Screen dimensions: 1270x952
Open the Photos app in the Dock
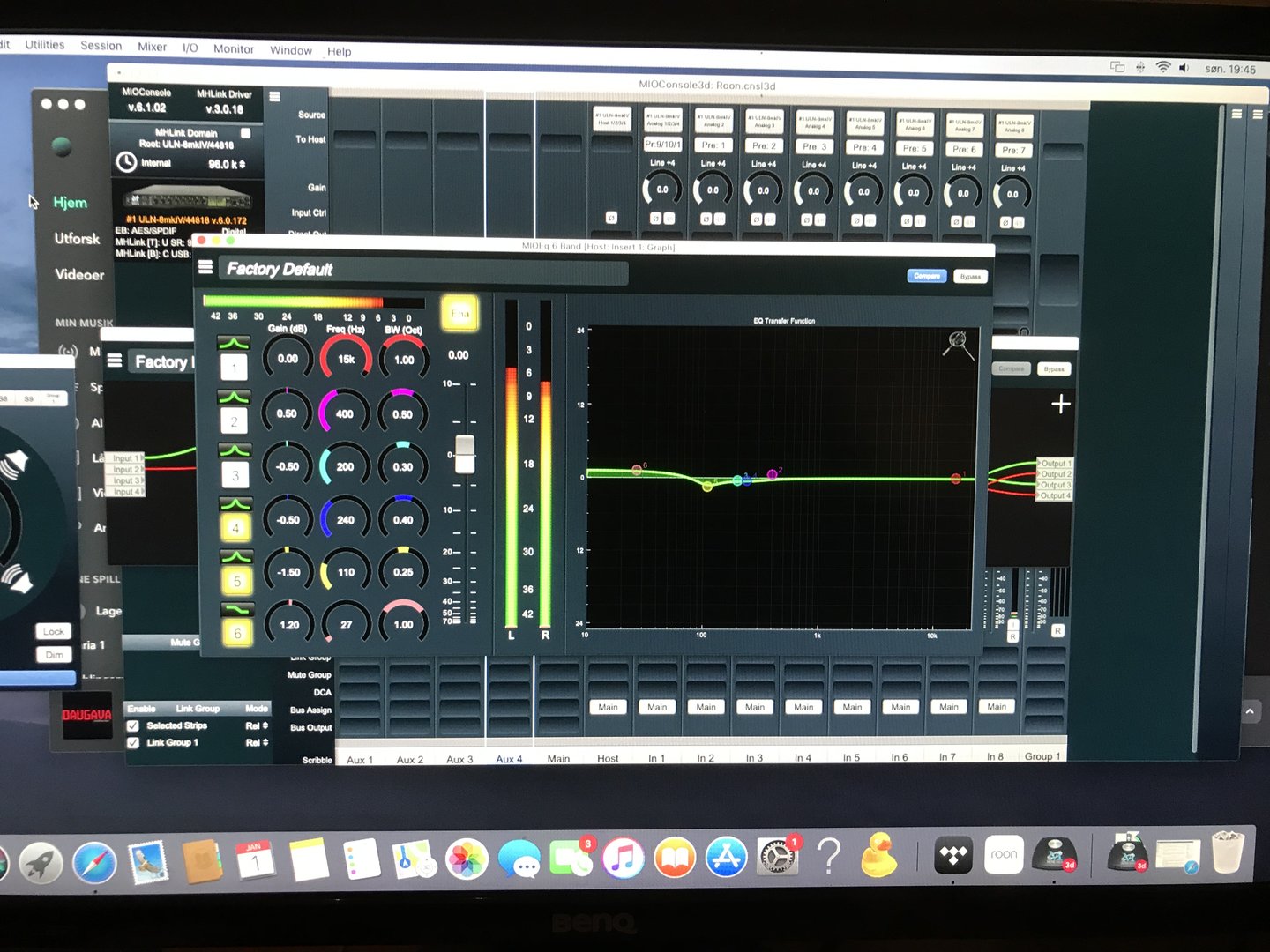467,859
